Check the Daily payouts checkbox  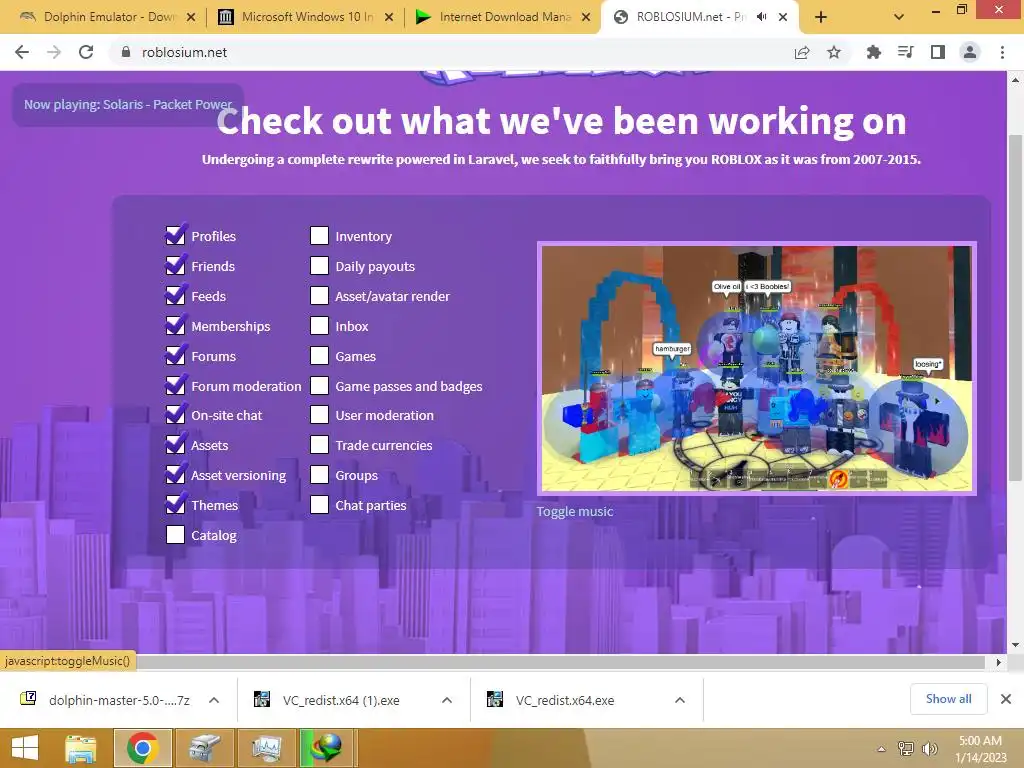319,266
